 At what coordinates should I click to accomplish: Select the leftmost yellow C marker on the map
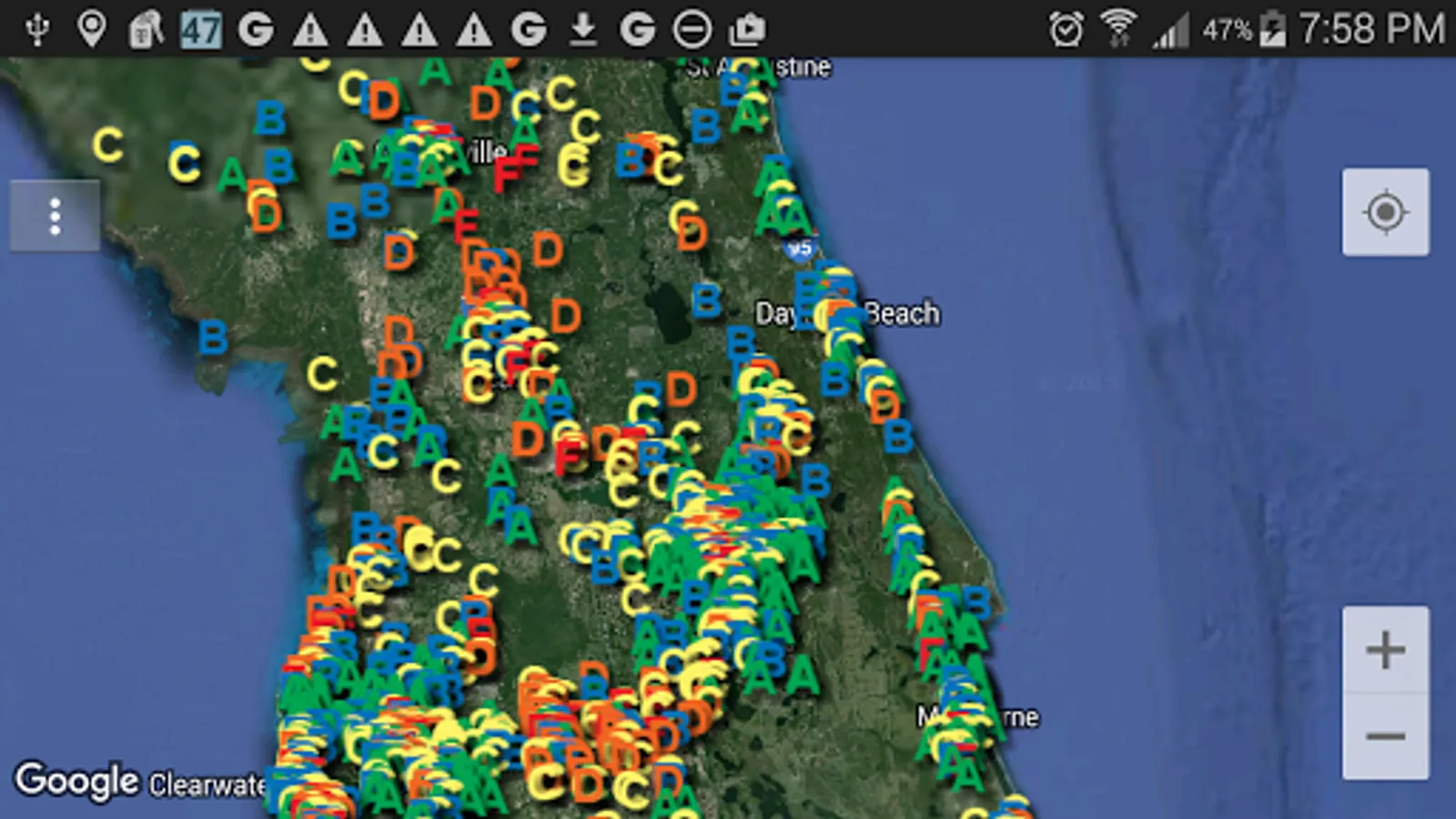pos(107,144)
